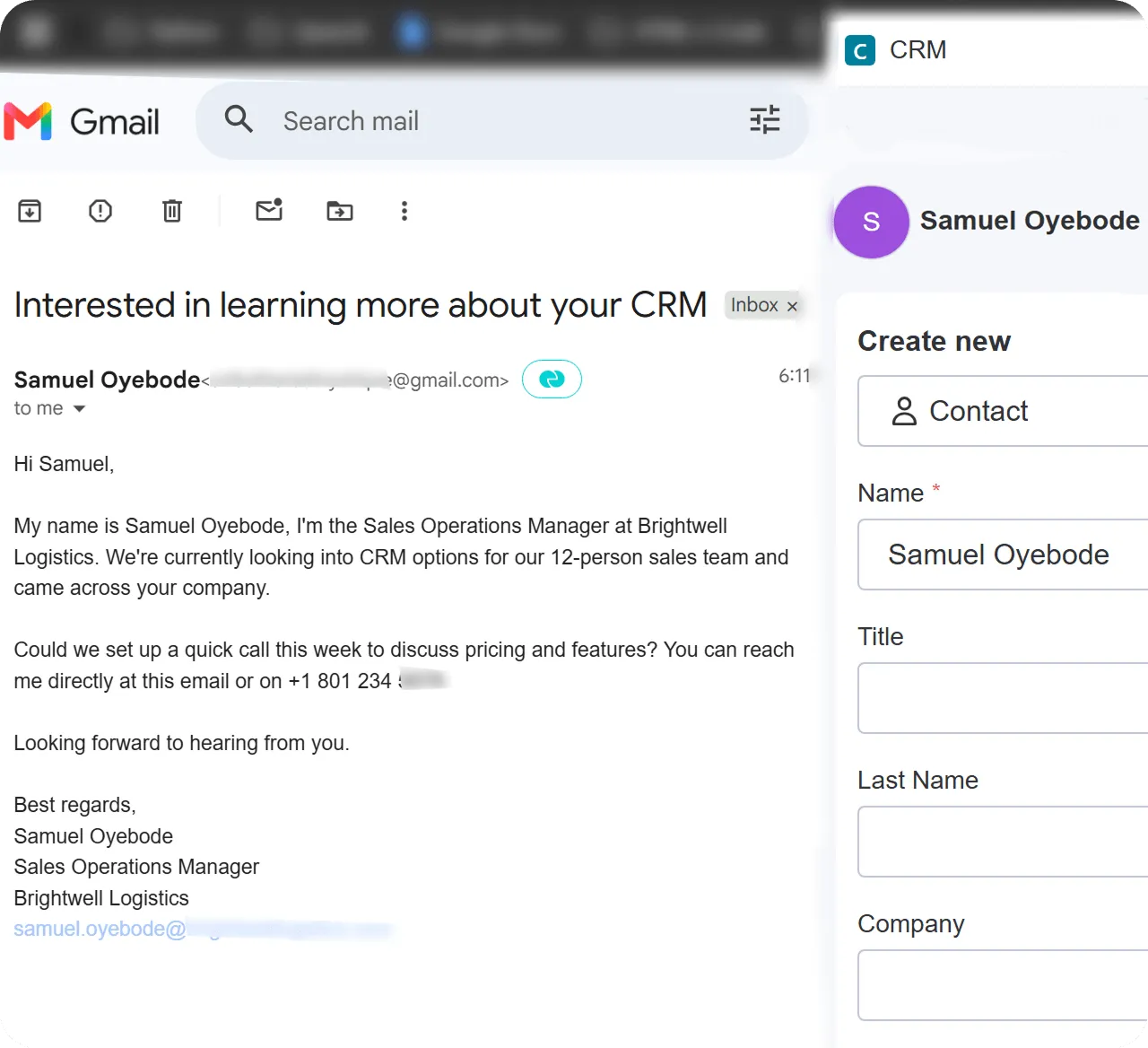Click the "Best regards," line
Screen dimensions: 1148x1048
point(75,805)
